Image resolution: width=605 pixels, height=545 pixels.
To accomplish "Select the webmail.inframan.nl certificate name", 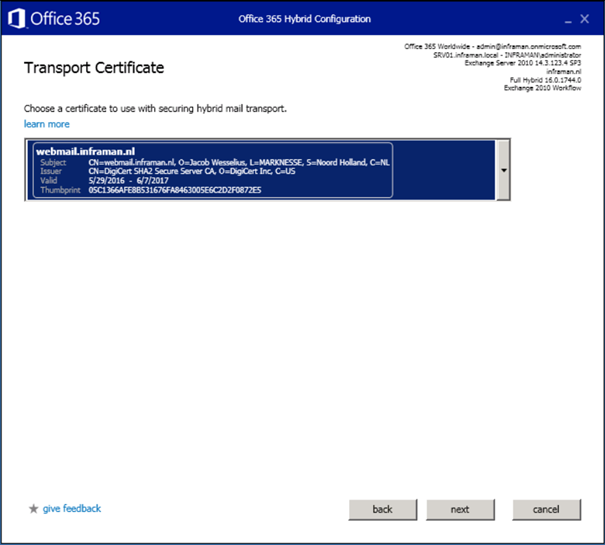I will click(85, 151).
